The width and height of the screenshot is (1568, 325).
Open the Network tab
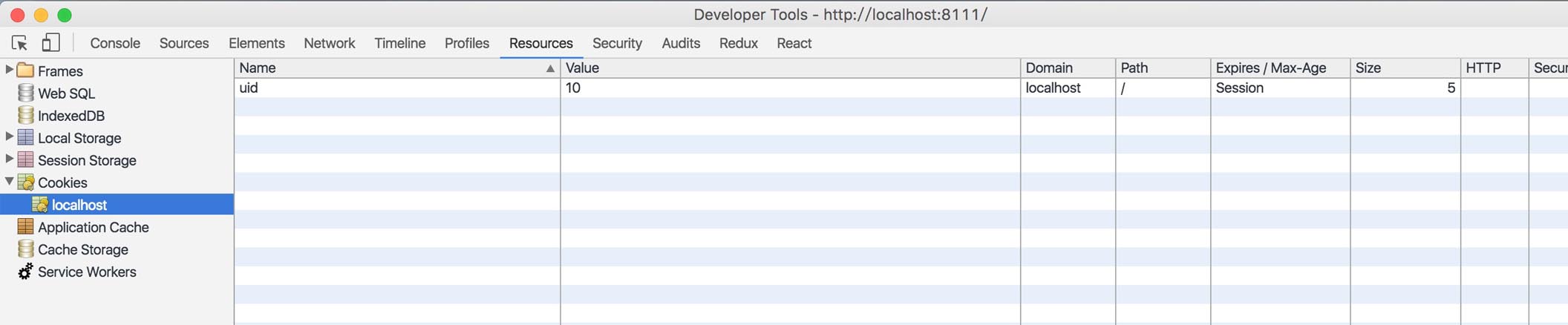click(329, 43)
